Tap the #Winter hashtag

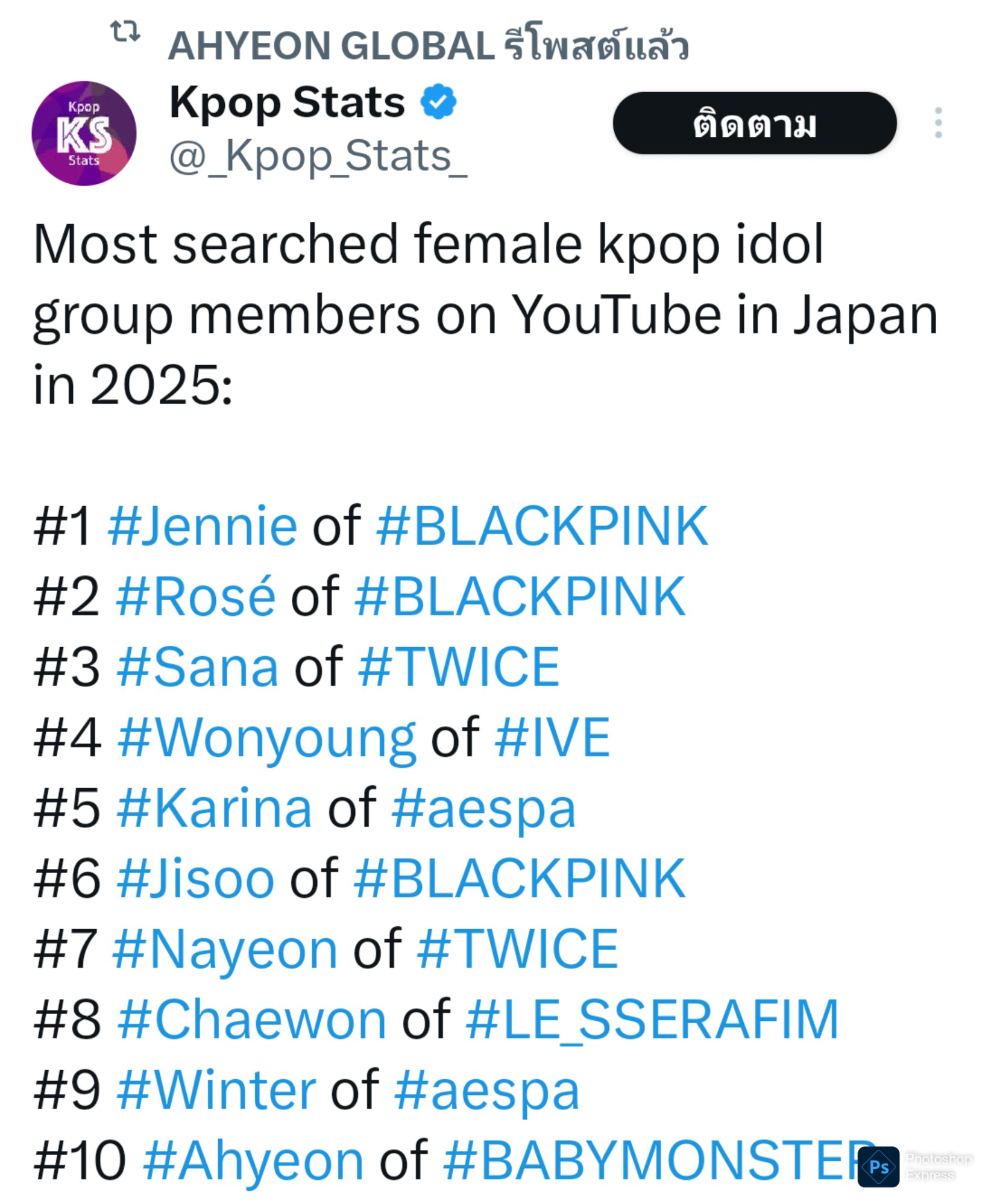pyautogui.click(x=217, y=1090)
